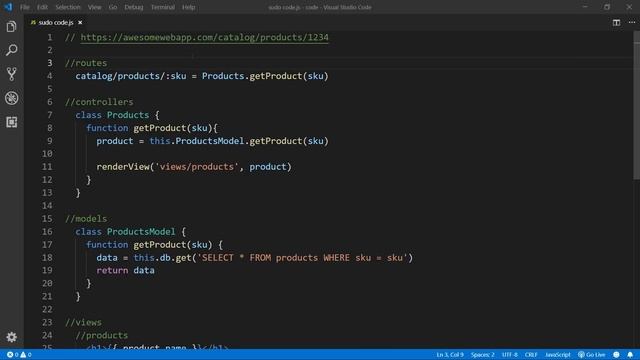This screenshot has width=640, height=360.
Task: Click line number 7 in the gutter
Action: click(x=49, y=115)
